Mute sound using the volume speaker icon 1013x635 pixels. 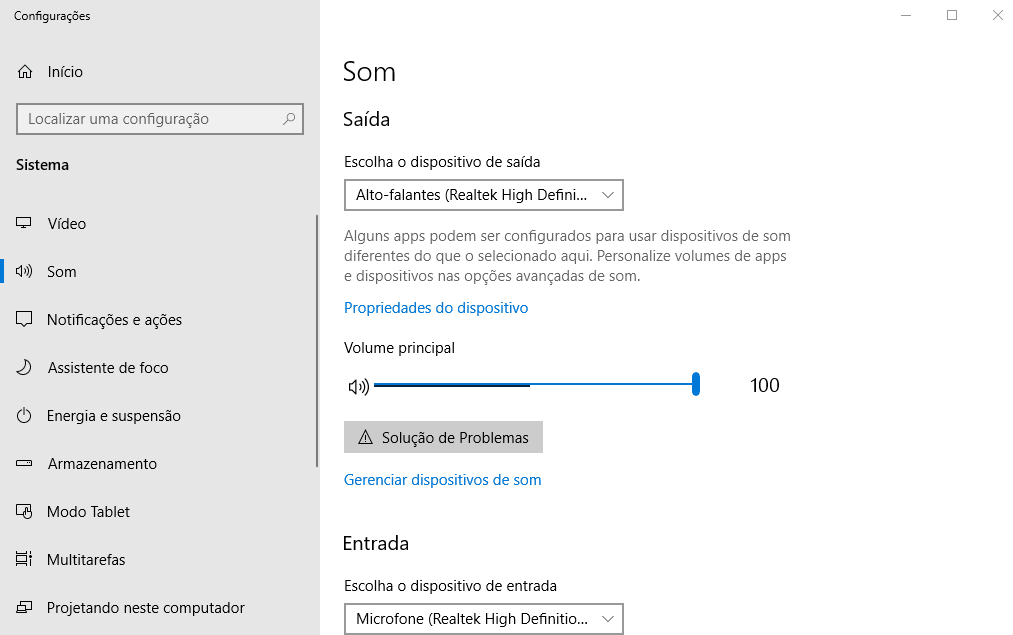(x=358, y=386)
